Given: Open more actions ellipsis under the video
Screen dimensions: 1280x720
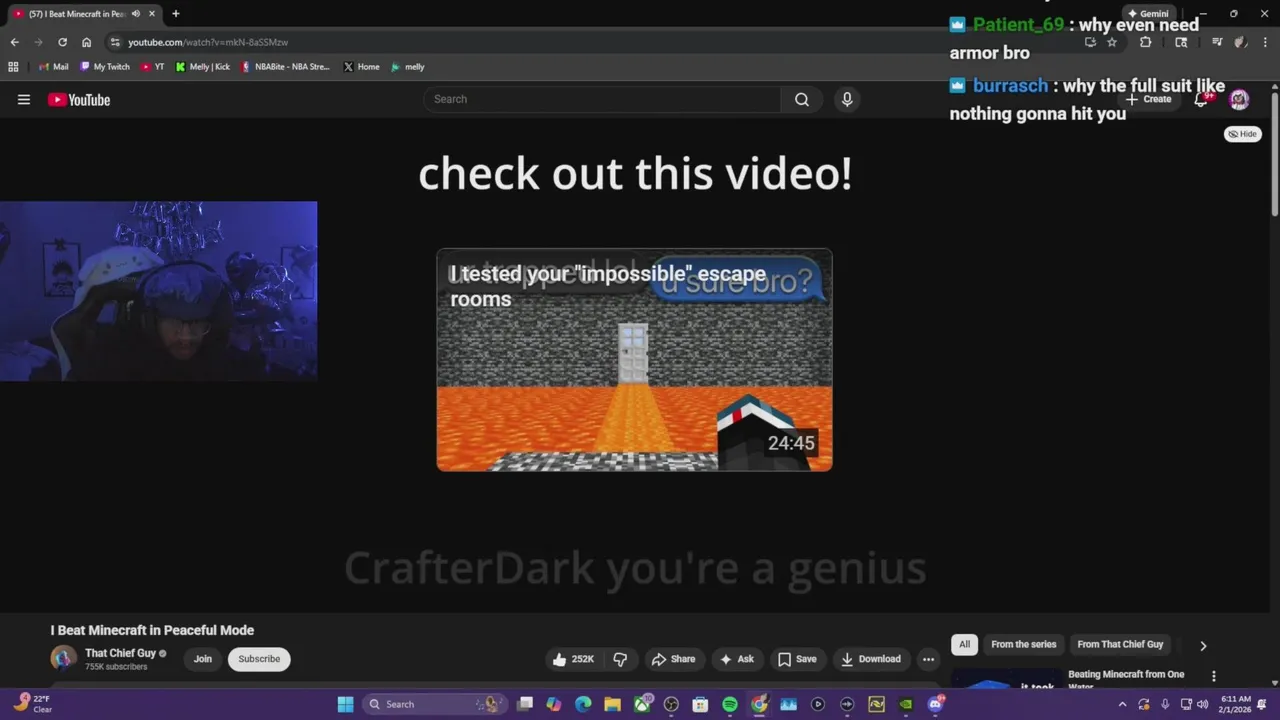Looking at the screenshot, I should [x=928, y=659].
